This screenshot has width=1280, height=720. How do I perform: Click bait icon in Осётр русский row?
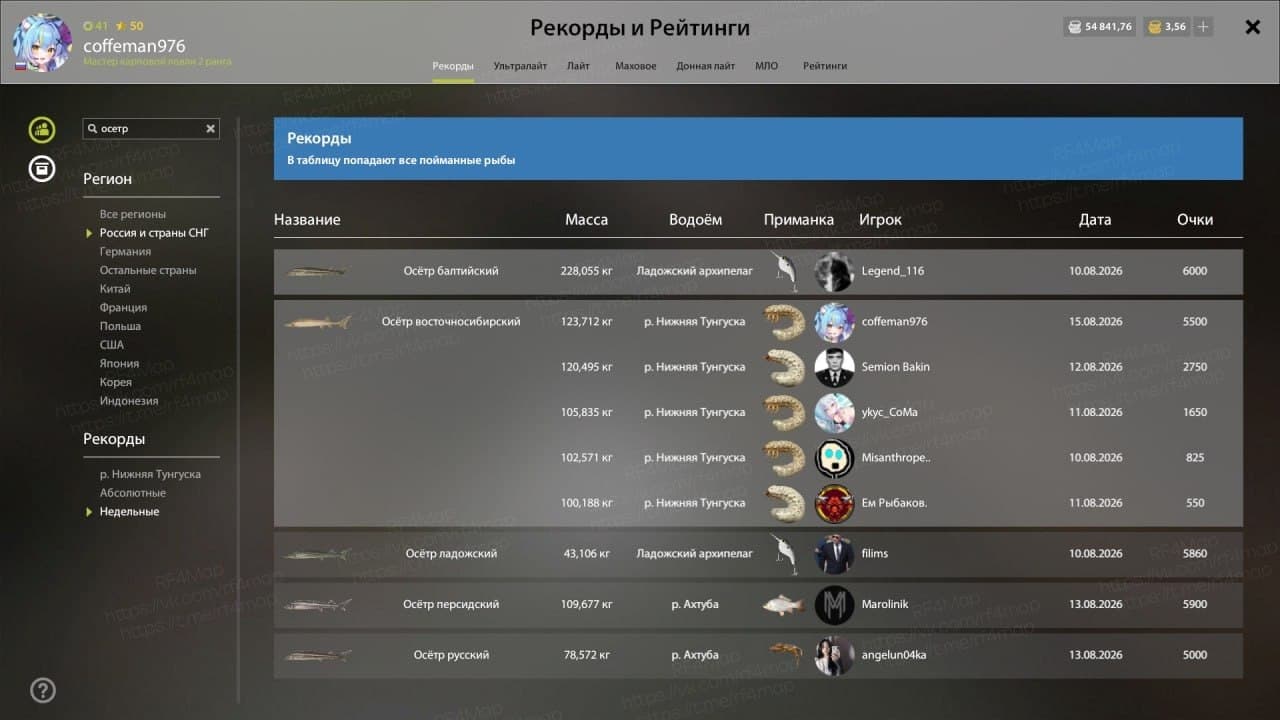pyautogui.click(x=785, y=653)
